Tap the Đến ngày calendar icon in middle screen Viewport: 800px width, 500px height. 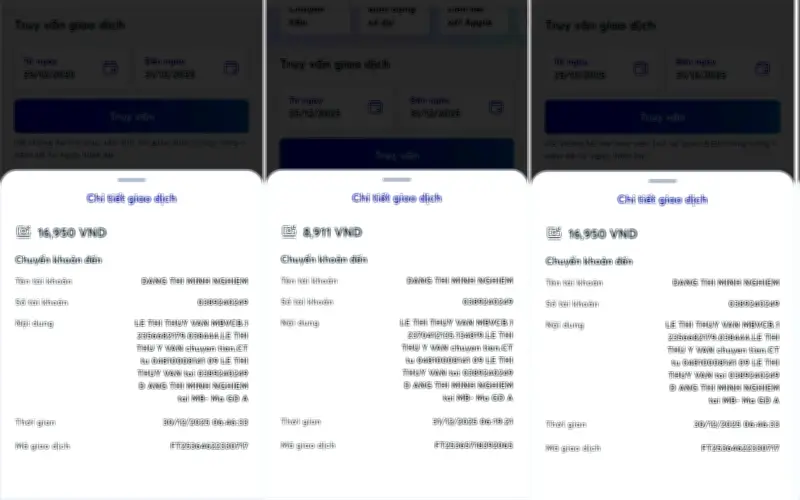click(496, 107)
